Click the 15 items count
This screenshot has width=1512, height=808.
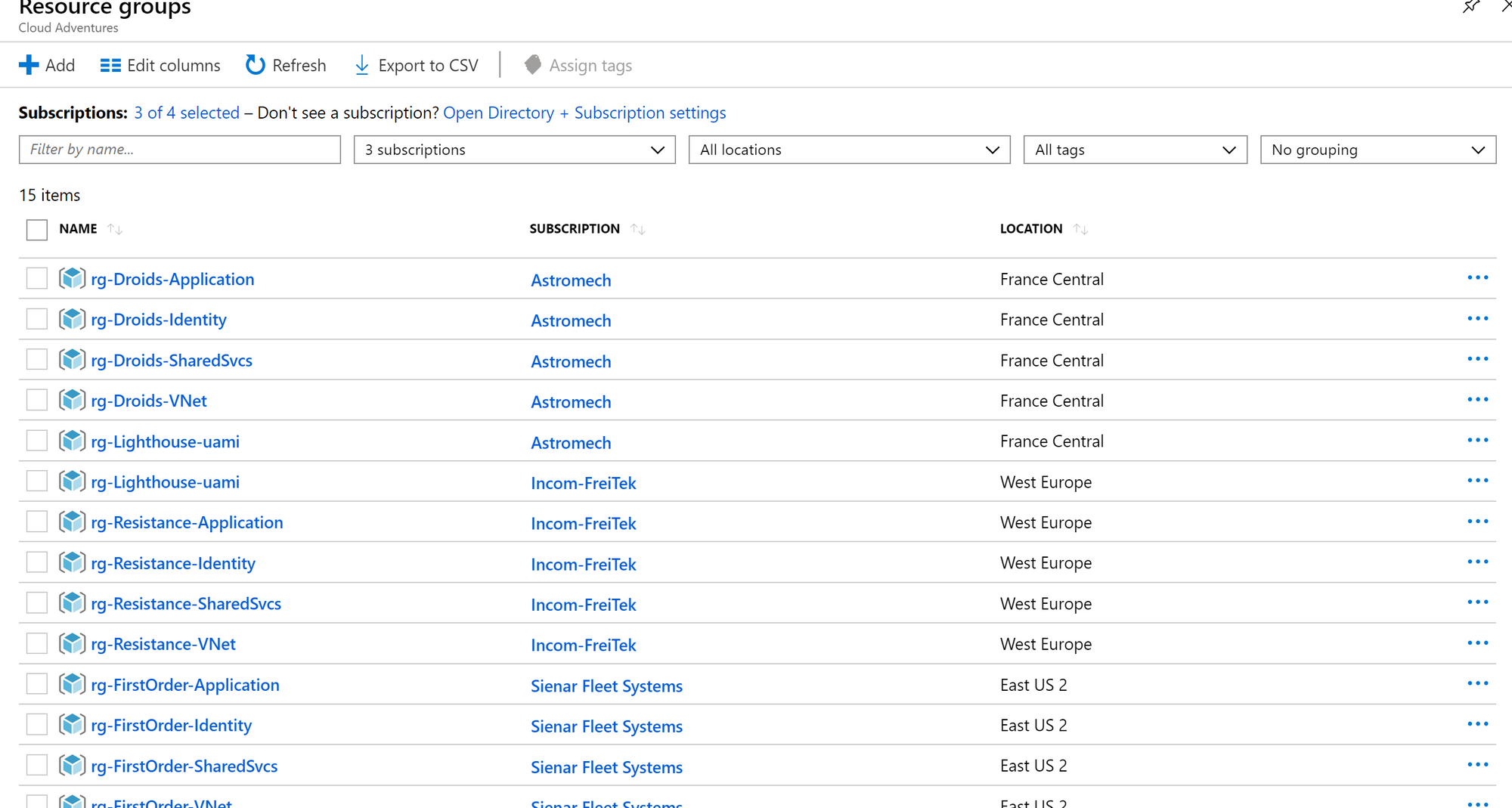tap(49, 195)
